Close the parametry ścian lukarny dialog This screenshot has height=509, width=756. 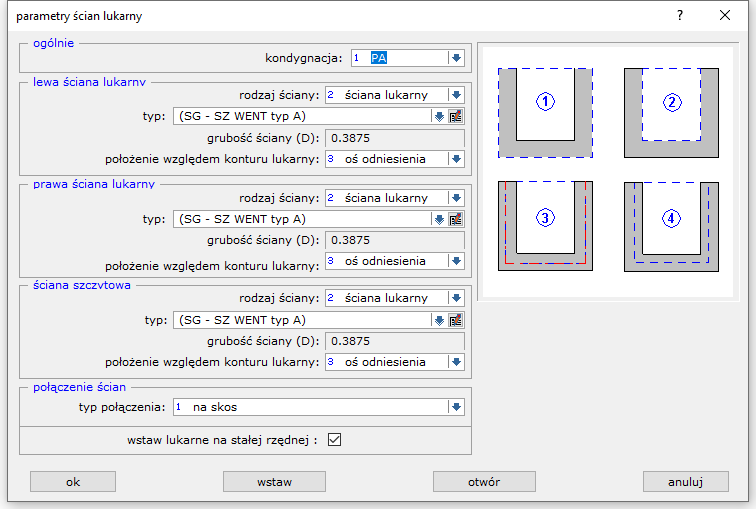click(725, 15)
